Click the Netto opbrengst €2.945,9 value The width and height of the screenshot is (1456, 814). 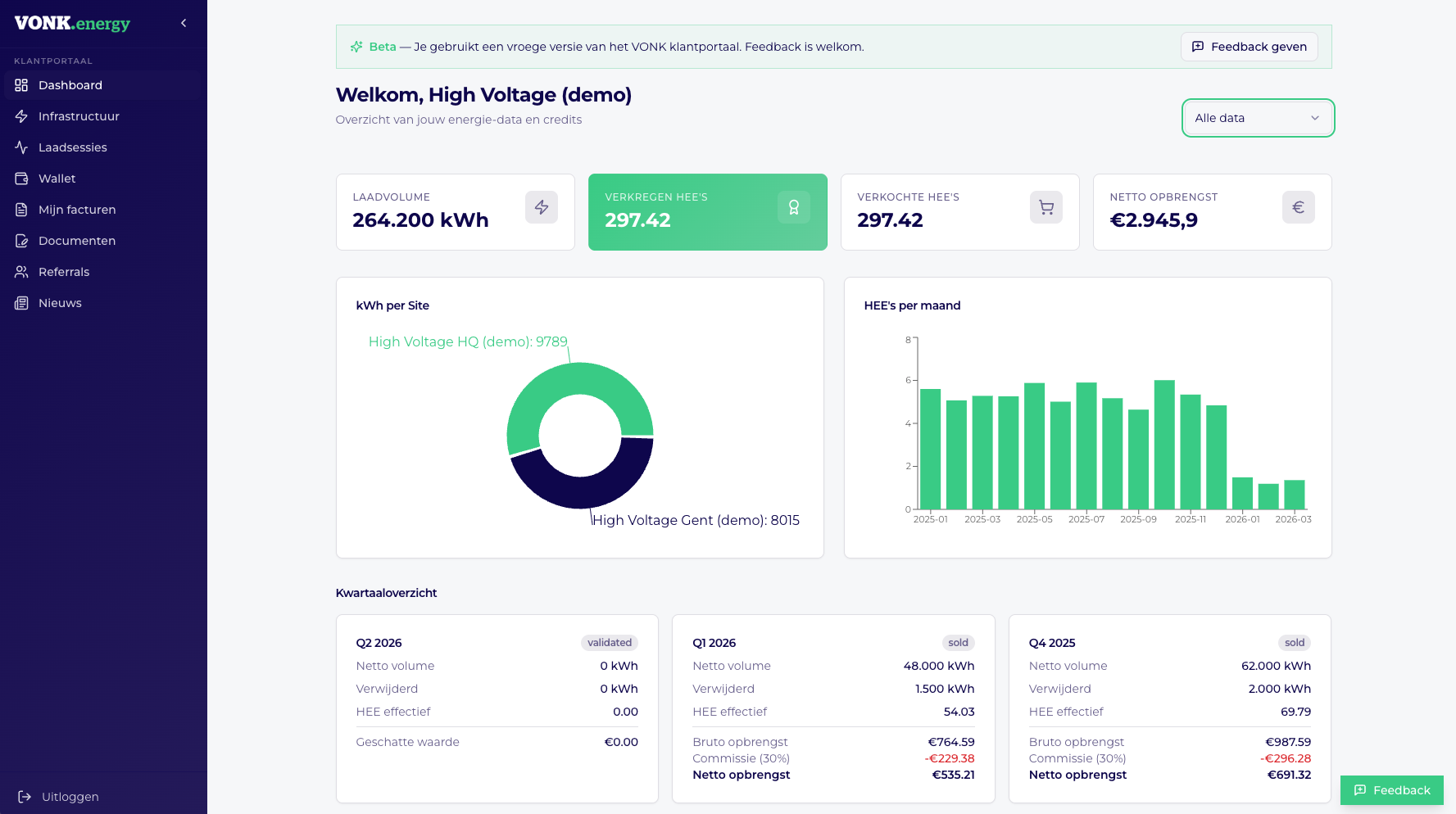[1154, 220]
